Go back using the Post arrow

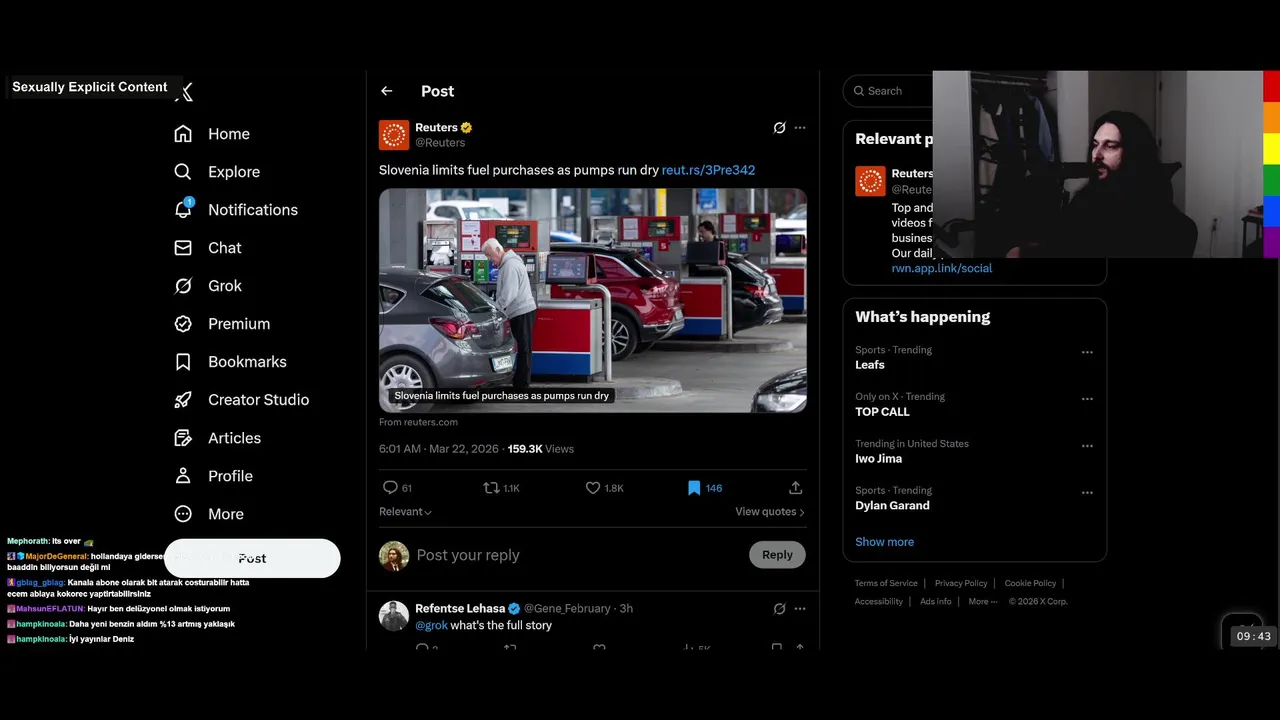387,91
